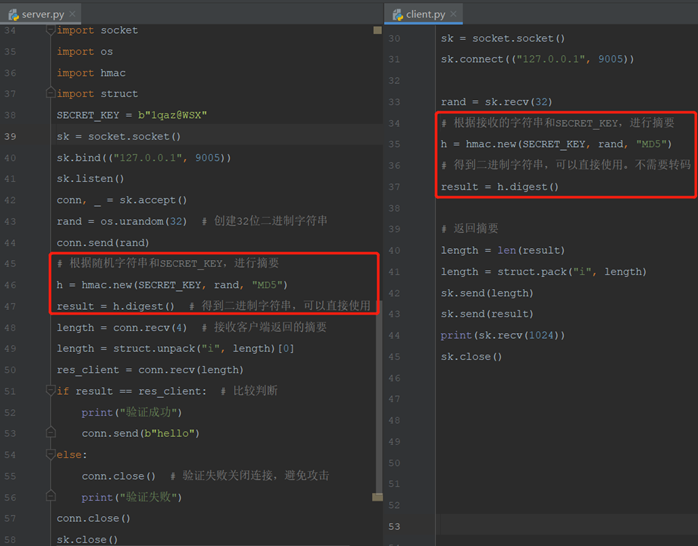The image size is (698, 546).
Task: Click line number 39 in server.py gutter
Action: [11, 136]
